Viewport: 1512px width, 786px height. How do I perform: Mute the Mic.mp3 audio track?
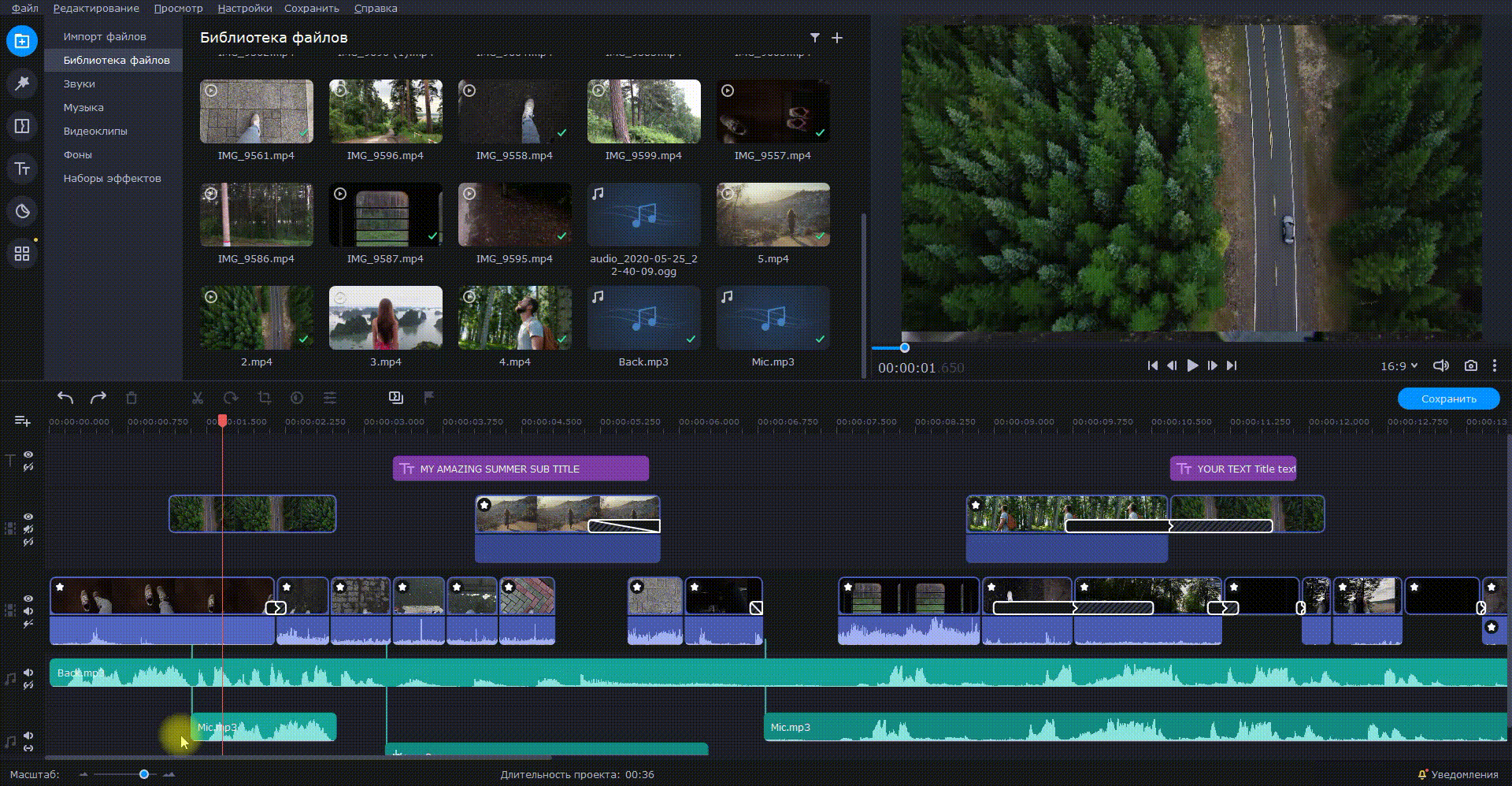(28, 736)
